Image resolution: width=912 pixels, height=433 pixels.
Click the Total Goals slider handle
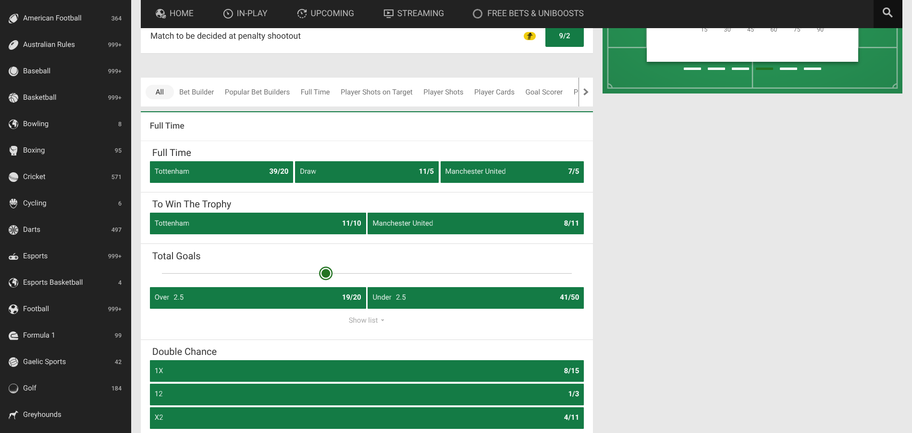[326, 273]
